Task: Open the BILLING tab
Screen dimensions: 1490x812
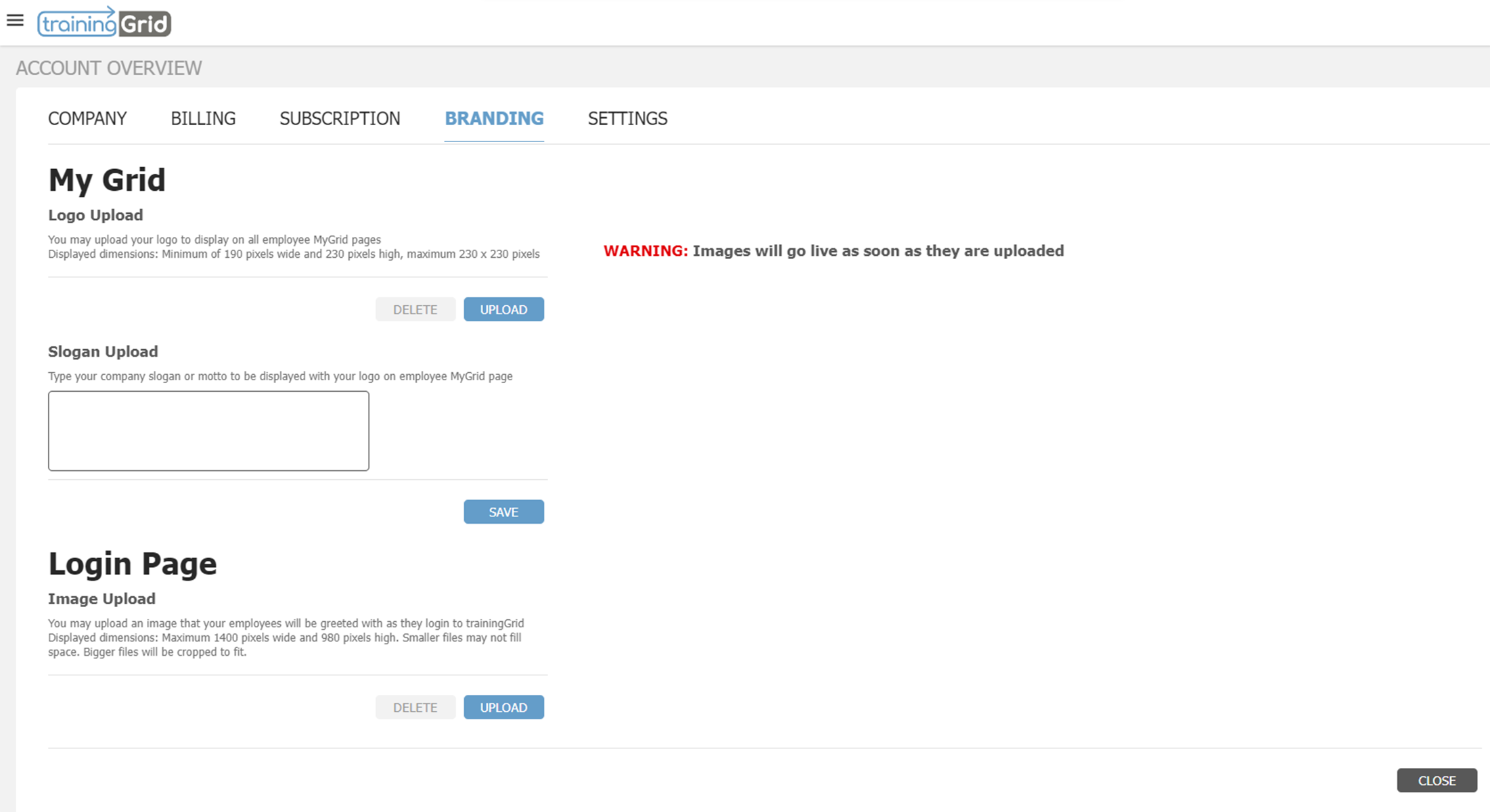Action: (x=203, y=118)
